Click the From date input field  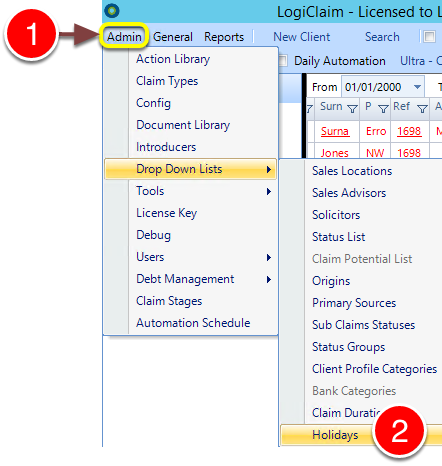click(x=376, y=87)
